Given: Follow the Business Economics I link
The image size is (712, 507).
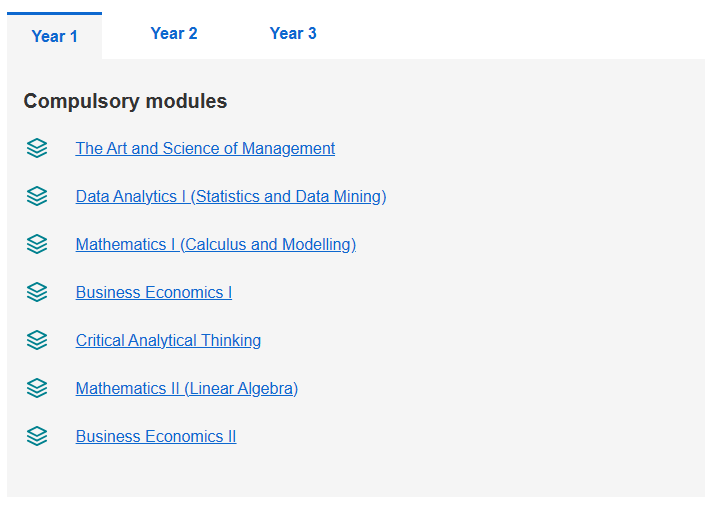Looking at the screenshot, I should pyautogui.click(x=154, y=292).
